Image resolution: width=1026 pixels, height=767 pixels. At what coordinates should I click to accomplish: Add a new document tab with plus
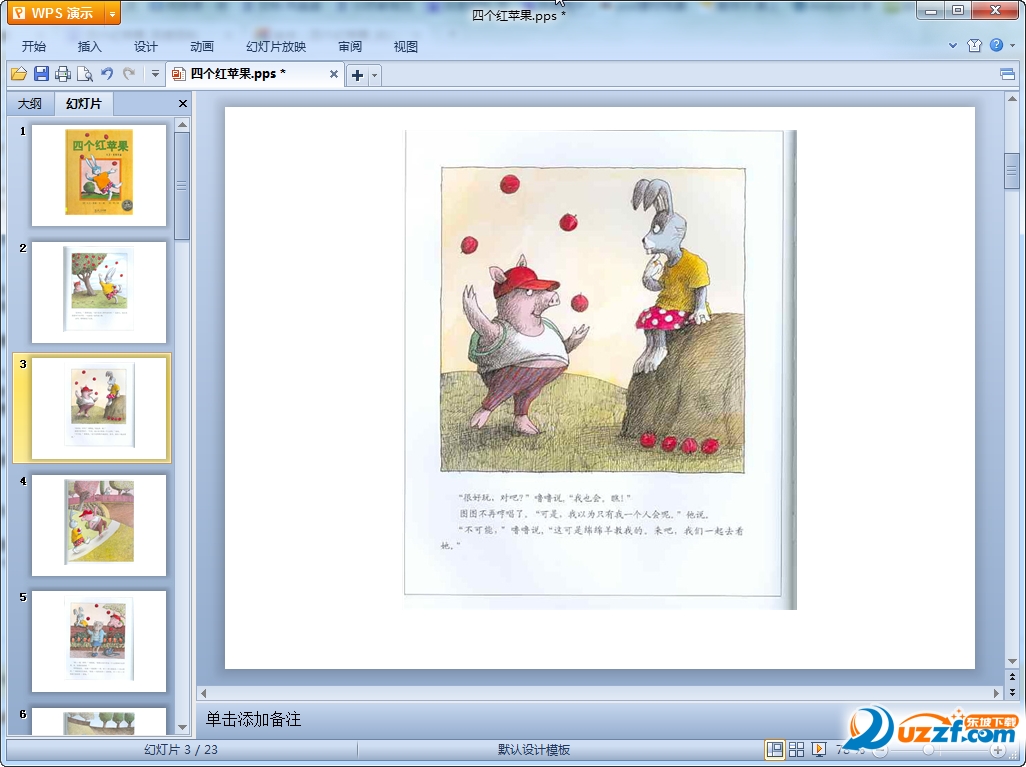[357, 75]
